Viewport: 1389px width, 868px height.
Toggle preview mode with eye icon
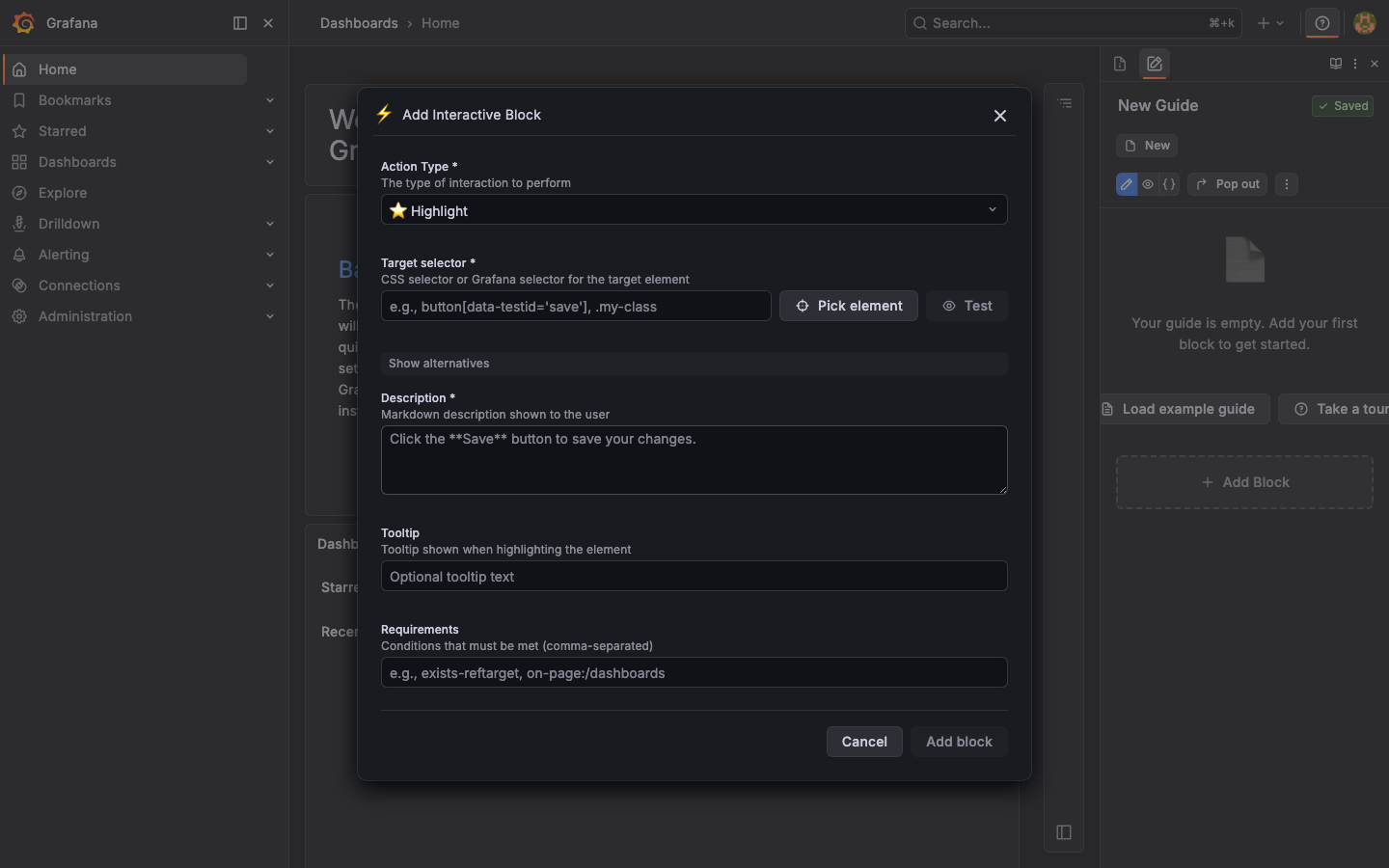[x=1148, y=184]
